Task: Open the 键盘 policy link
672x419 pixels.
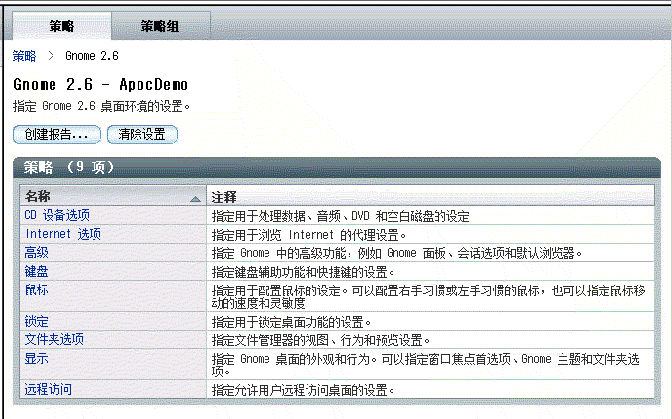Action: [36, 271]
